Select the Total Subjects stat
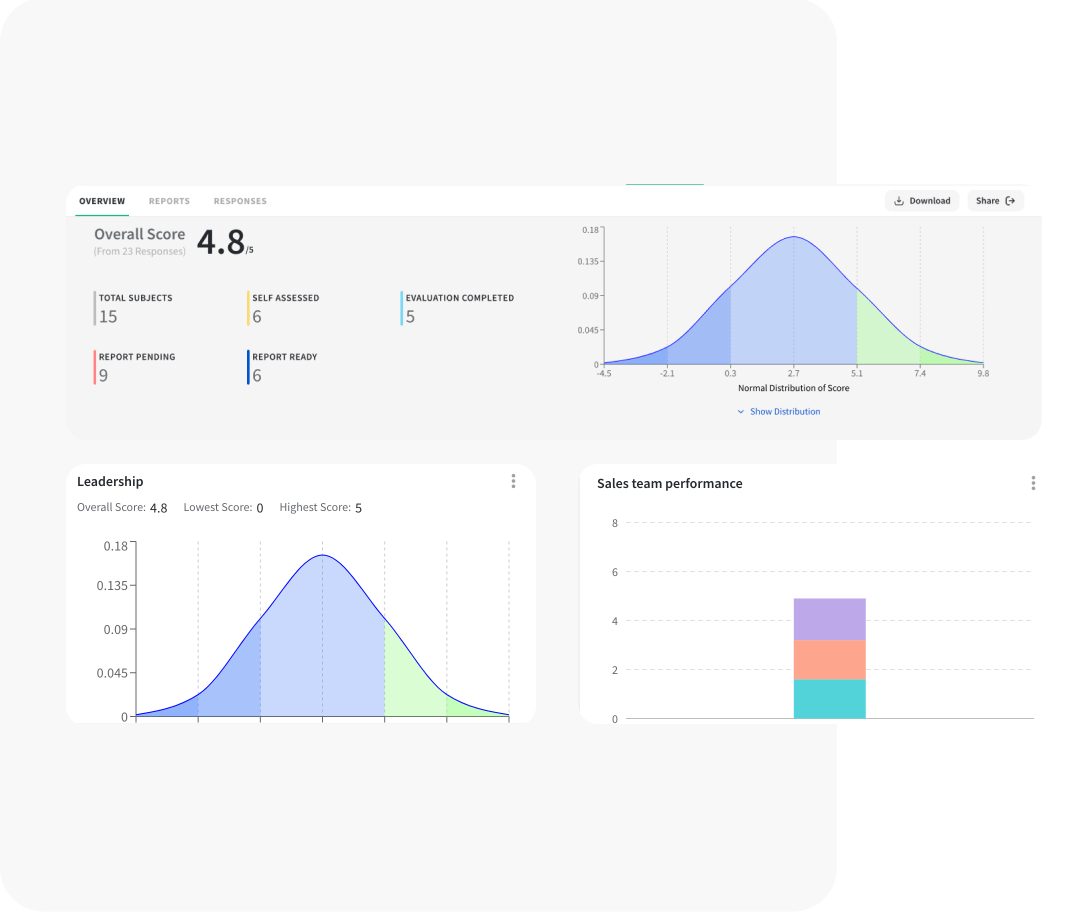 click(135, 298)
